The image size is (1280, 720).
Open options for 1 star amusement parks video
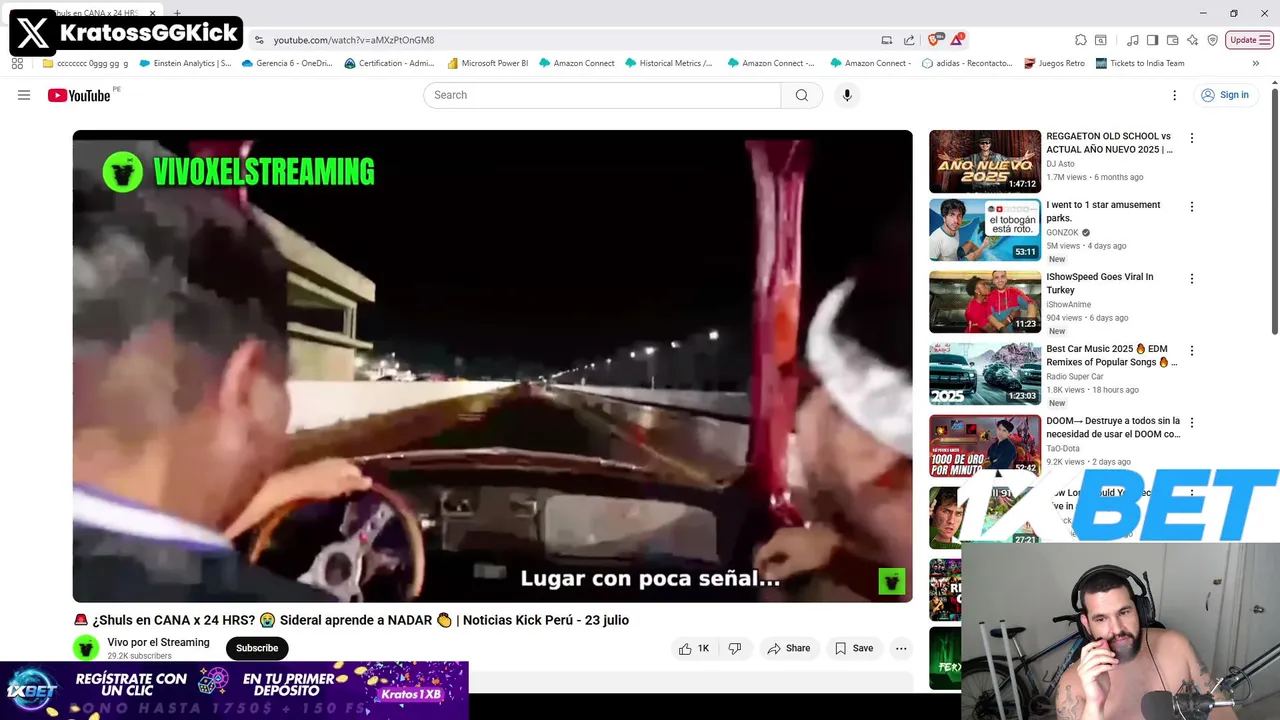click(x=1191, y=207)
